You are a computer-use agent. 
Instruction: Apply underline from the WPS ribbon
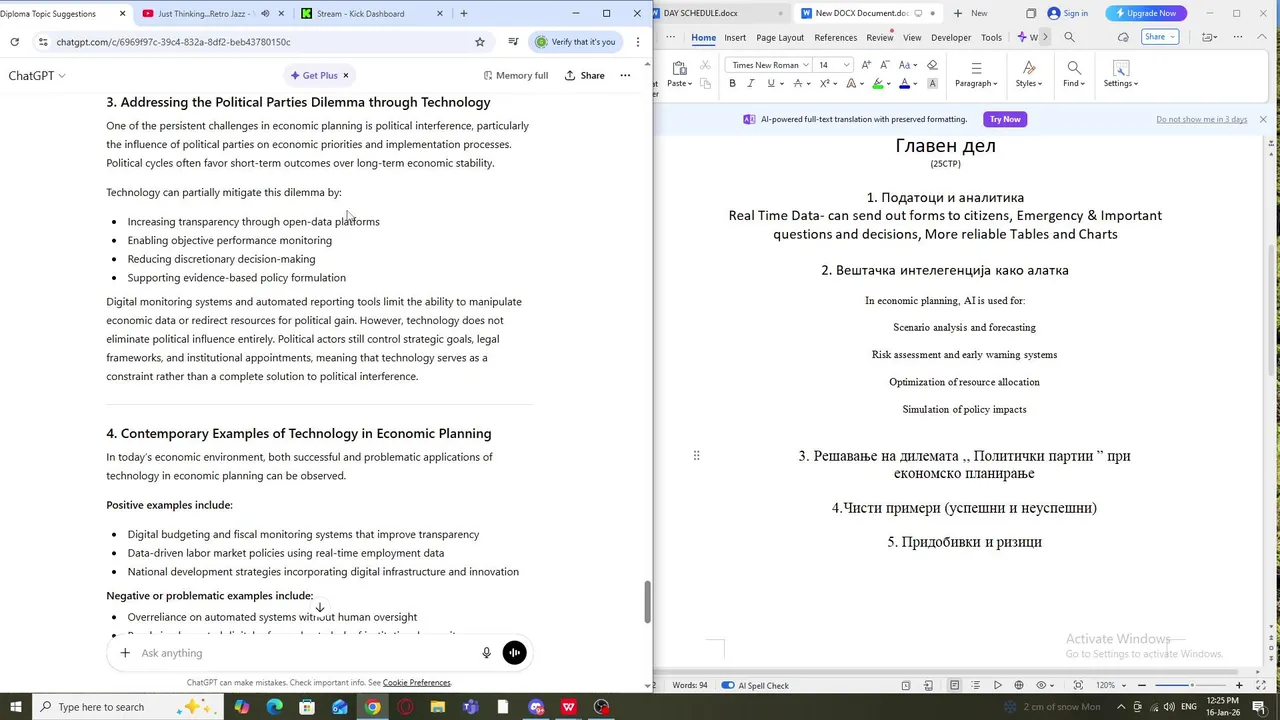[770, 84]
